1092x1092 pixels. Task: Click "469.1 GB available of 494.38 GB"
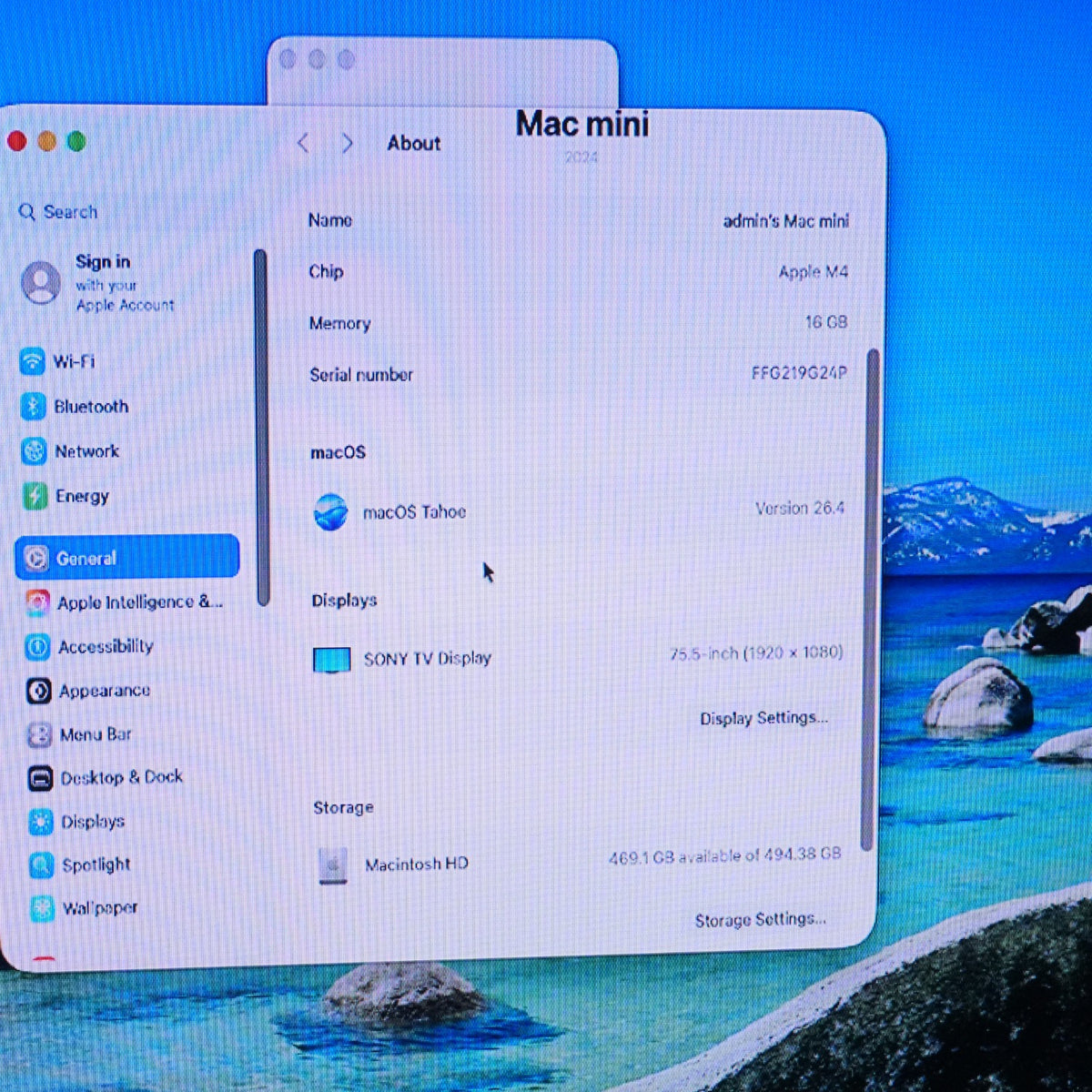[x=725, y=856]
